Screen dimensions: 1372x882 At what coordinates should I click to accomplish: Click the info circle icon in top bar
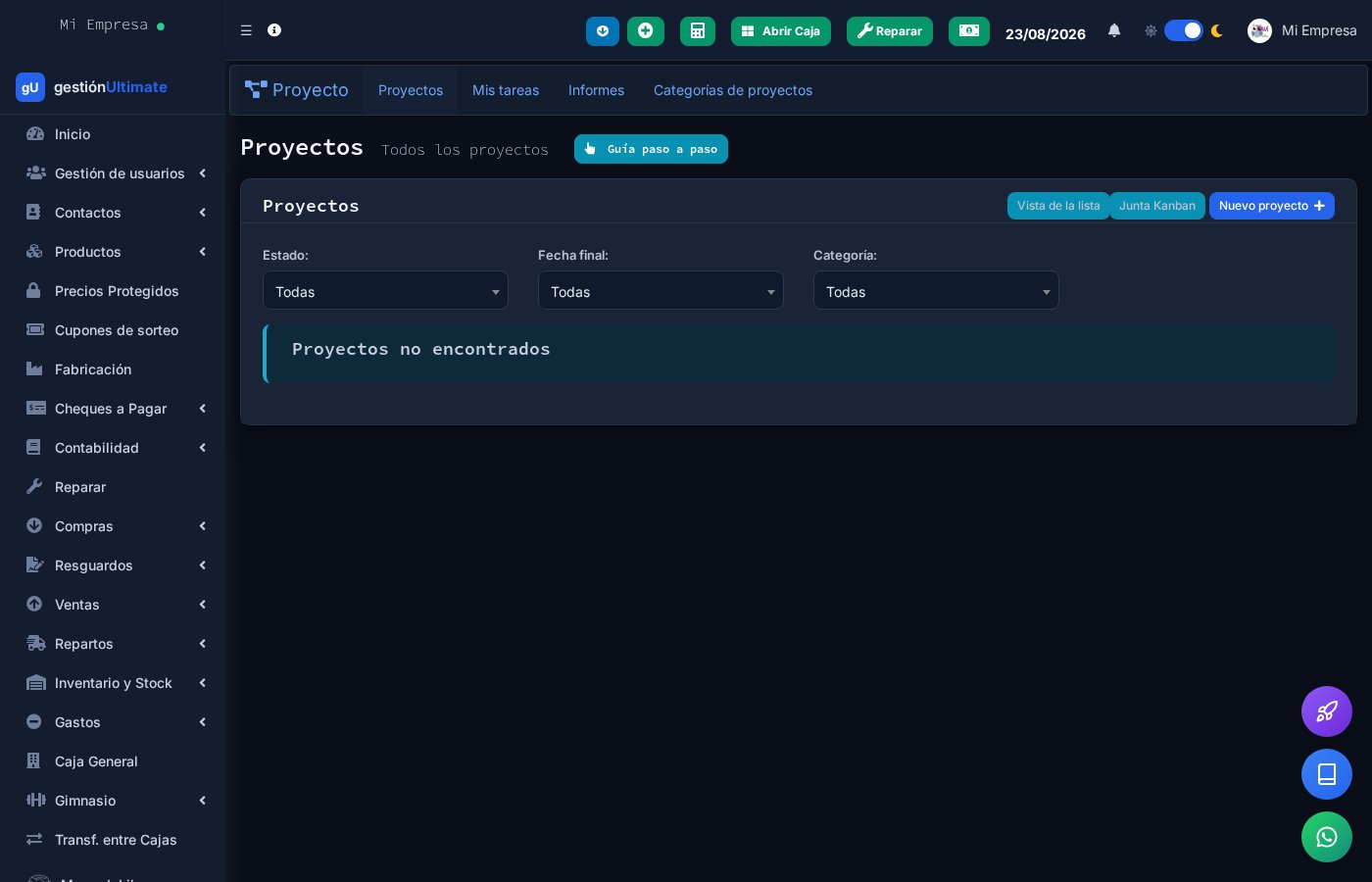(274, 30)
